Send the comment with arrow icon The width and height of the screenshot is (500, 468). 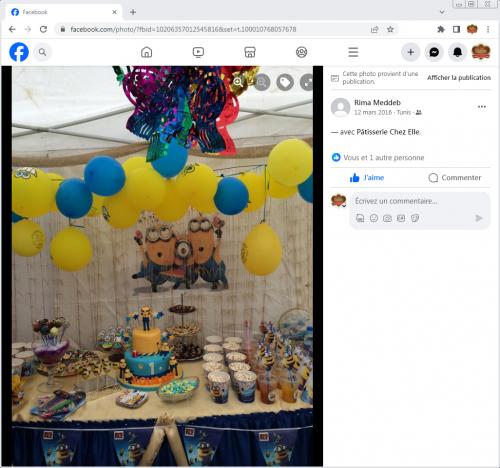click(478, 218)
